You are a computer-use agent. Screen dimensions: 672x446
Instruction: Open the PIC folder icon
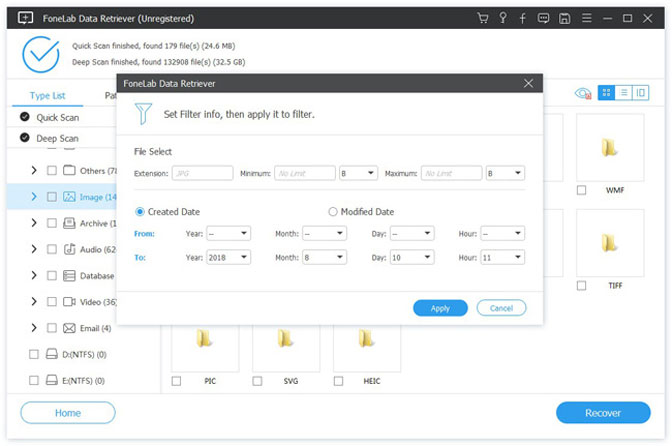(204, 338)
